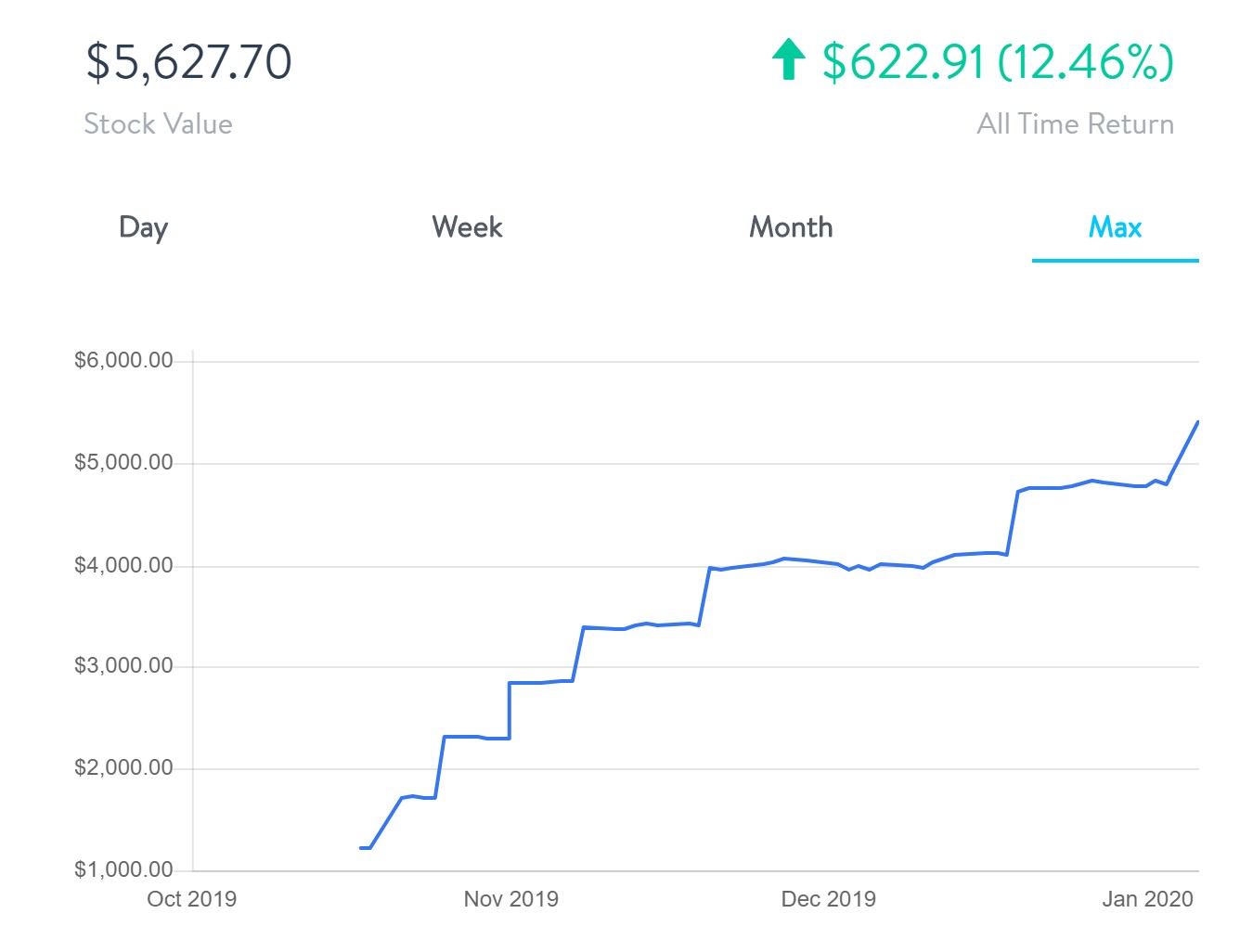Image resolution: width=1253 pixels, height=952 pixels.
Task: Click the chart line at its peak point
Action: point(1197,422)
